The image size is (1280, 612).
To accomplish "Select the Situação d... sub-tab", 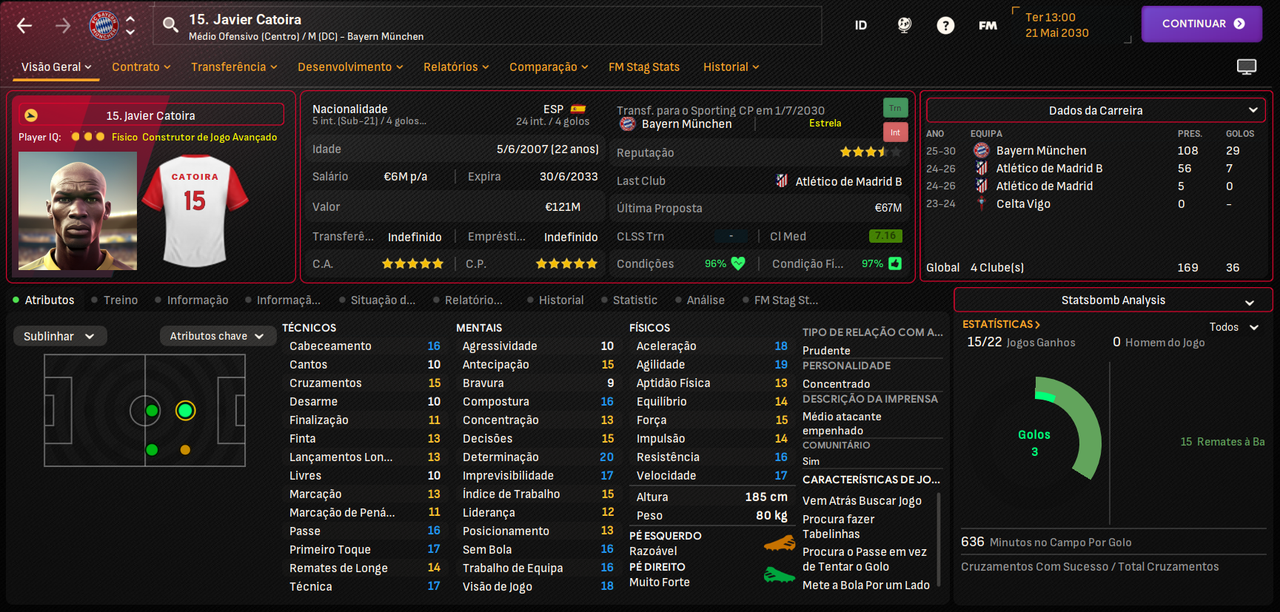I will coord(376,300).
